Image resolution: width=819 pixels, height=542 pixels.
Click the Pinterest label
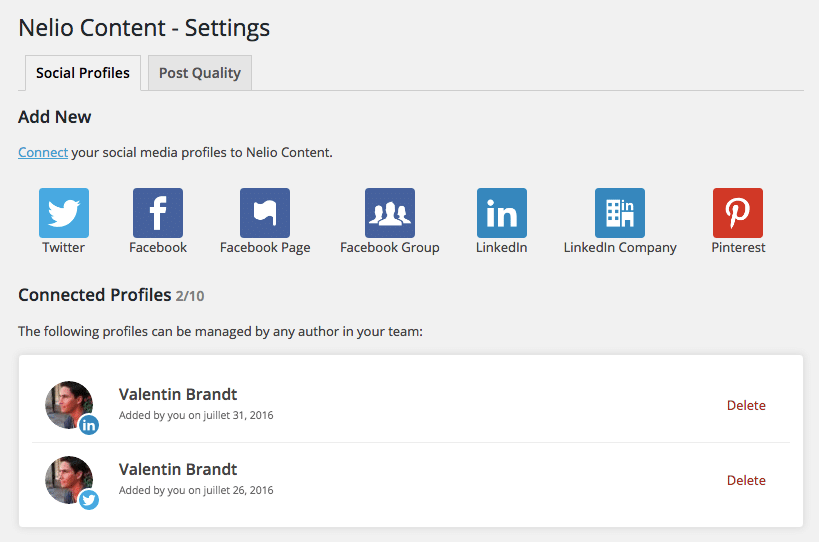[738, 248]
